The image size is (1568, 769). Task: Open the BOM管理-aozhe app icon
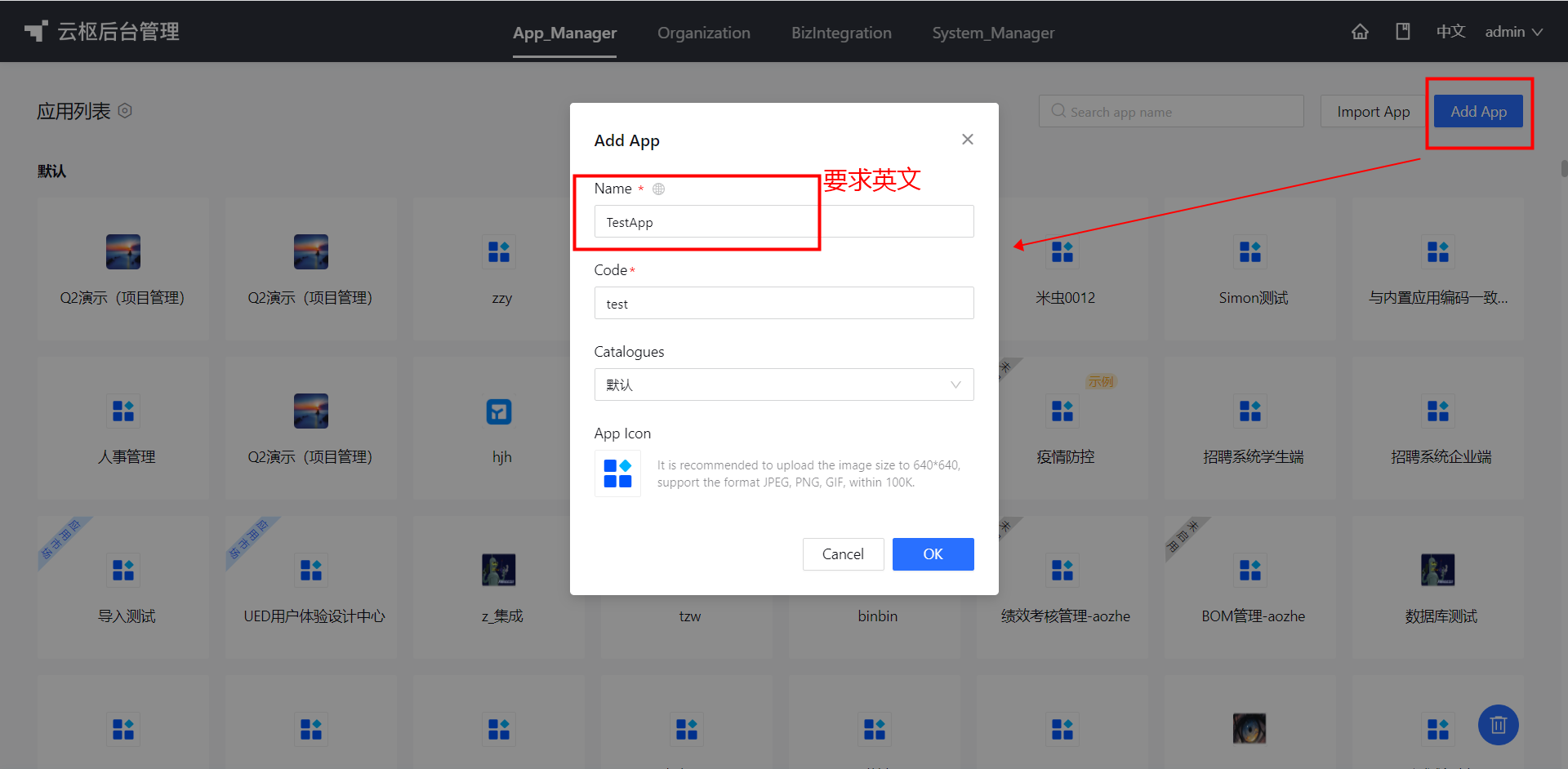[1250, 570]
